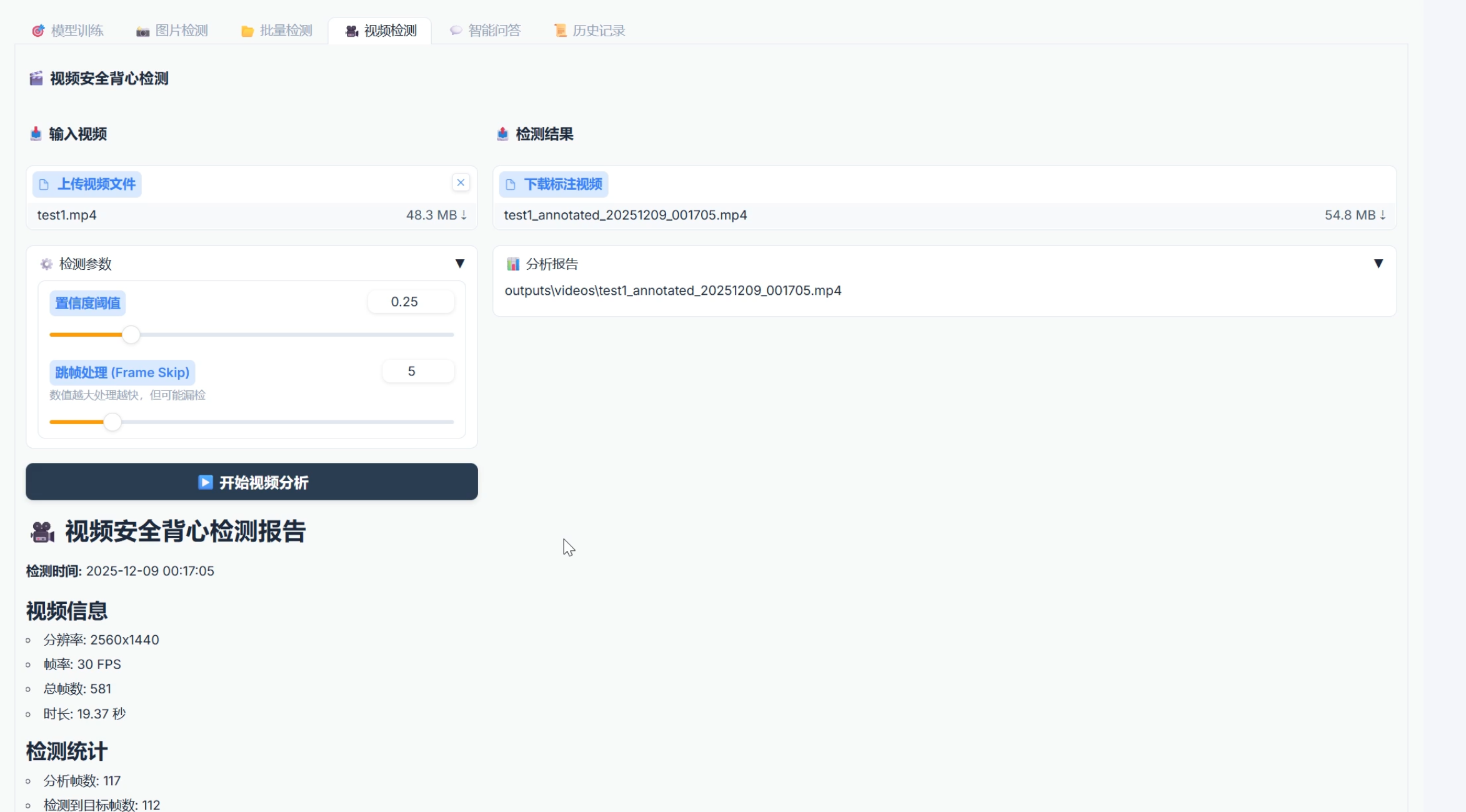This screenshot has width=1466, height=812.
Task: View 历史记录 tab
Action: pyautogui.click(x=589, y=31)
